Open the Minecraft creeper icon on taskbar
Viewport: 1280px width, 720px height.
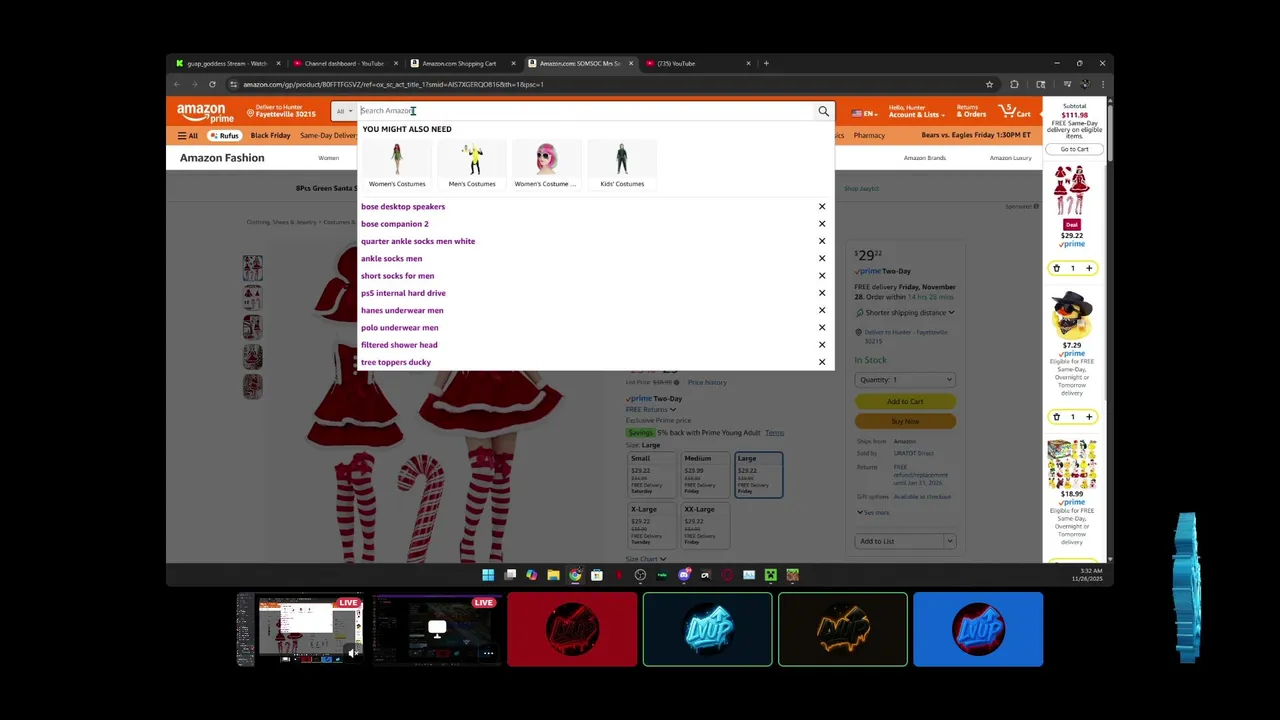tap(771, 575)
